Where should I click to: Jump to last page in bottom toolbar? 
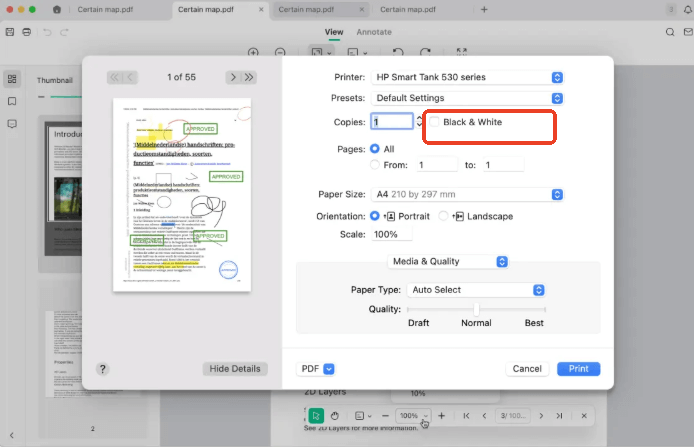(559, 416)
